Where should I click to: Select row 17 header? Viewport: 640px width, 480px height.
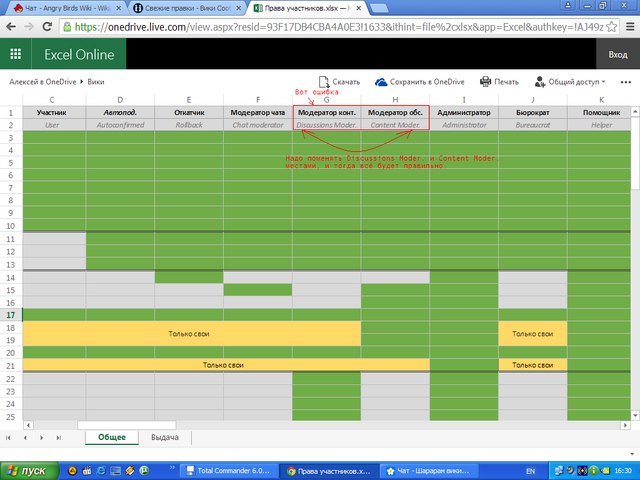(x=11, y=315)
